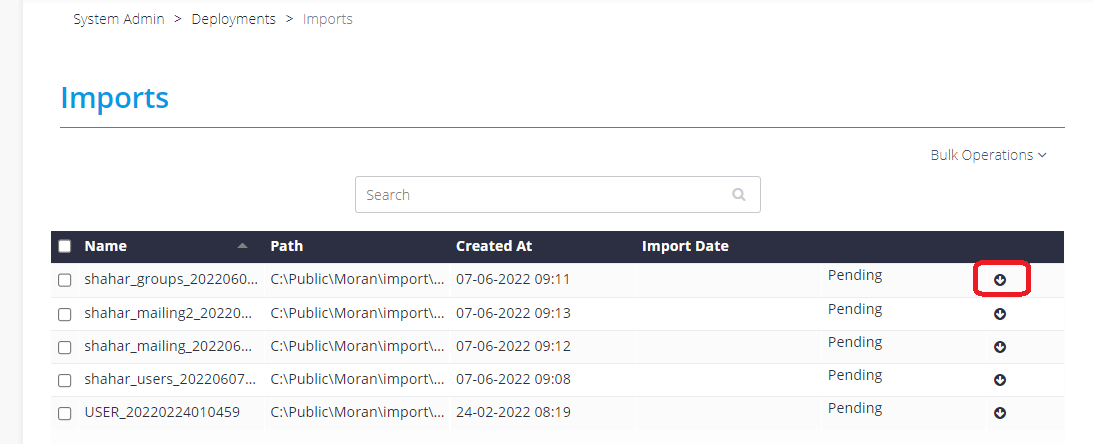Viewport: 1093px width, 444px height.
Task: Click the path cell of shahar_mailing2 row
Action: (x=357, y=313)
